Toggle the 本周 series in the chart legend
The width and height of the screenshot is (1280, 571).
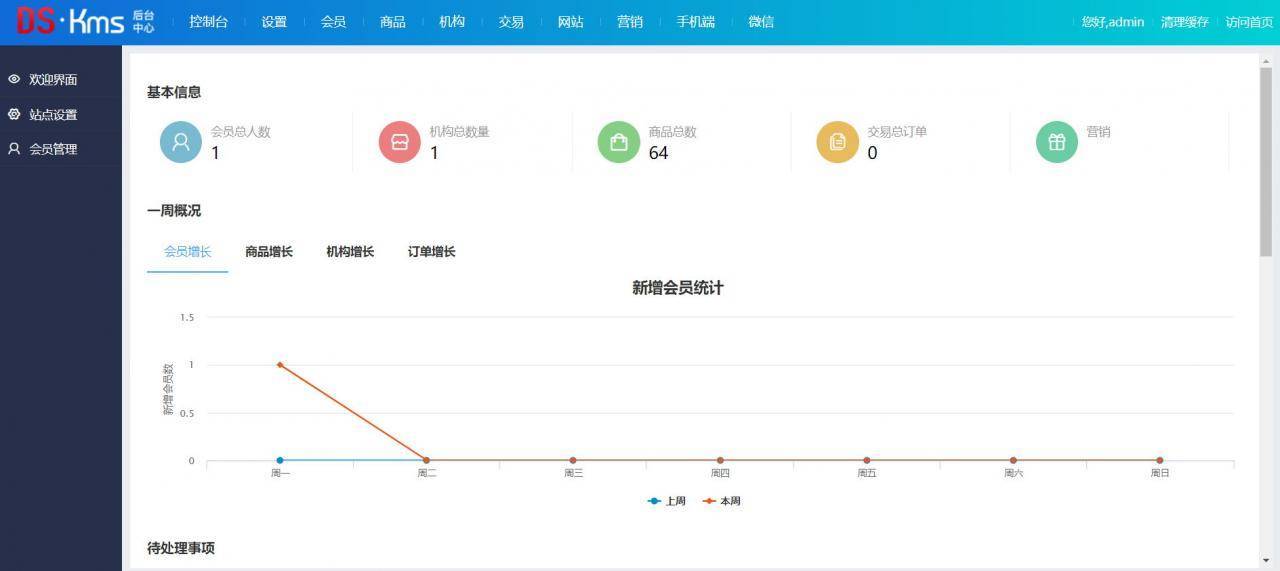[721, 501]
